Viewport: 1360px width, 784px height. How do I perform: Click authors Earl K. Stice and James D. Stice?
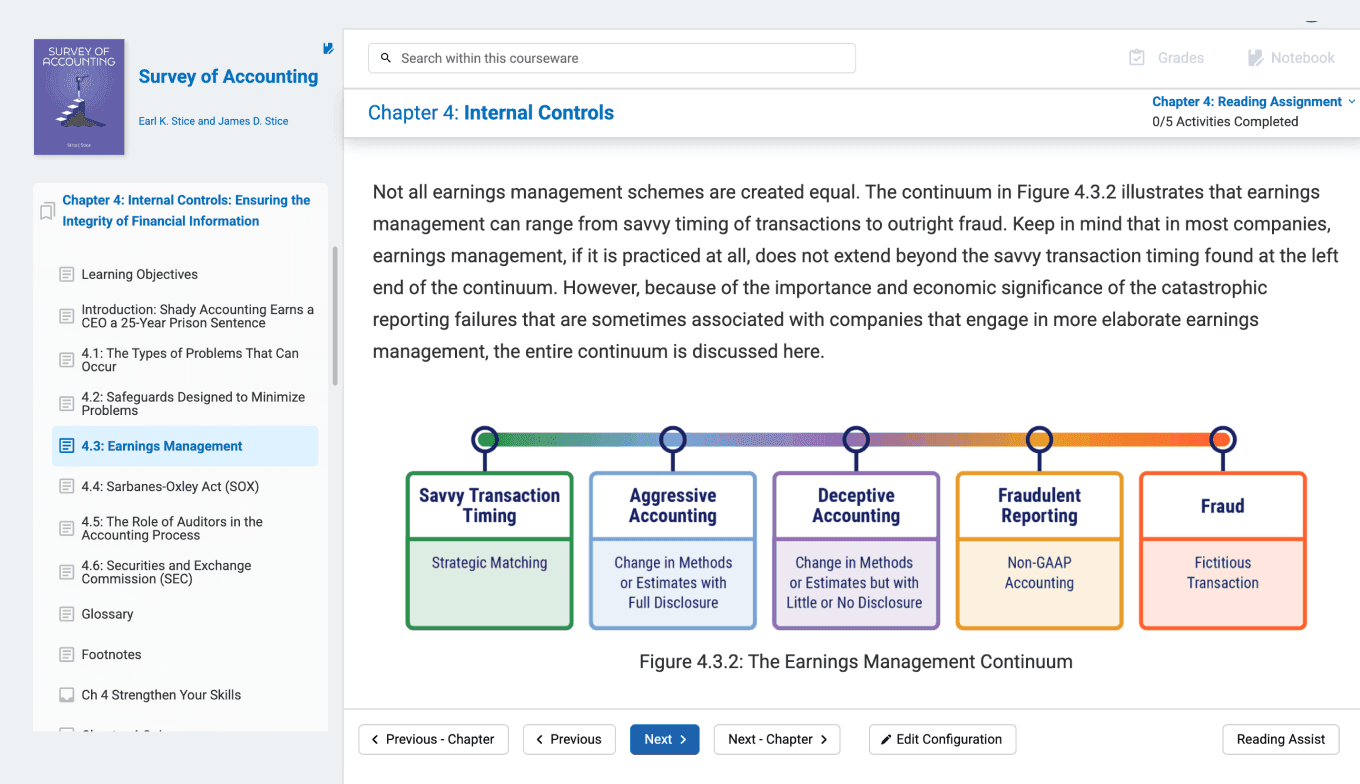pos(213,121)
